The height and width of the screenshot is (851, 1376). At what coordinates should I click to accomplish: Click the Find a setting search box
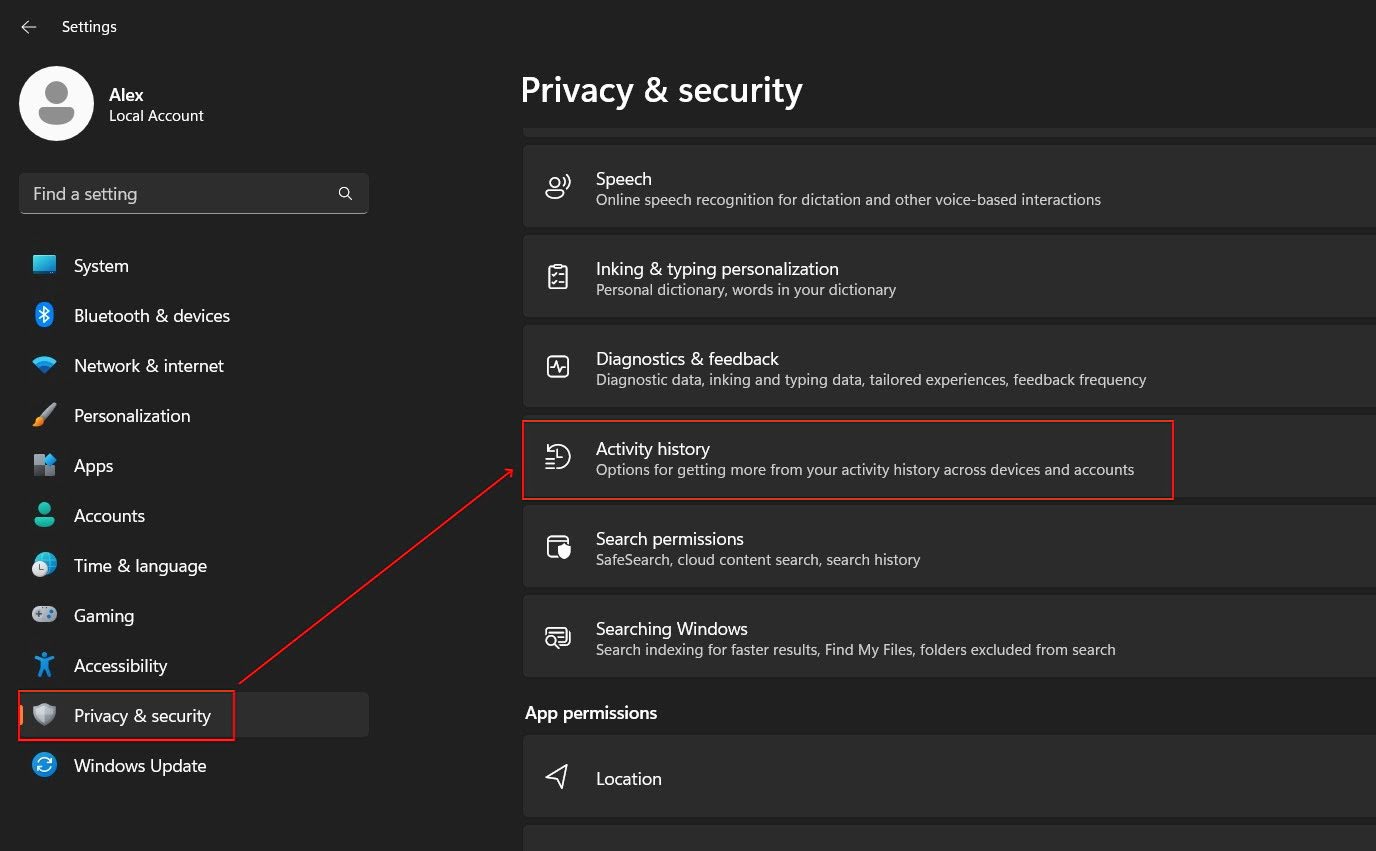(x=180, y=194)
